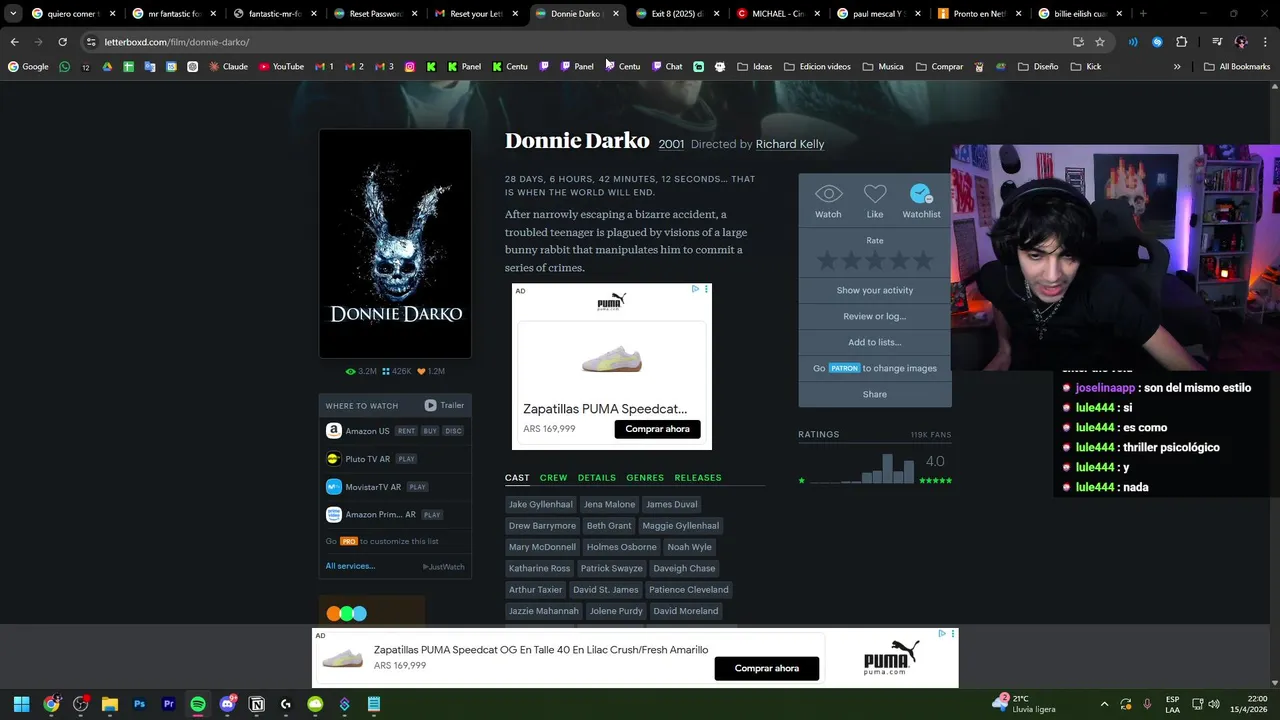Expand the system tray hidden icons chevron
Image resolution: width=1280 pixels, height=720 pixels.
coord(1104,704)
